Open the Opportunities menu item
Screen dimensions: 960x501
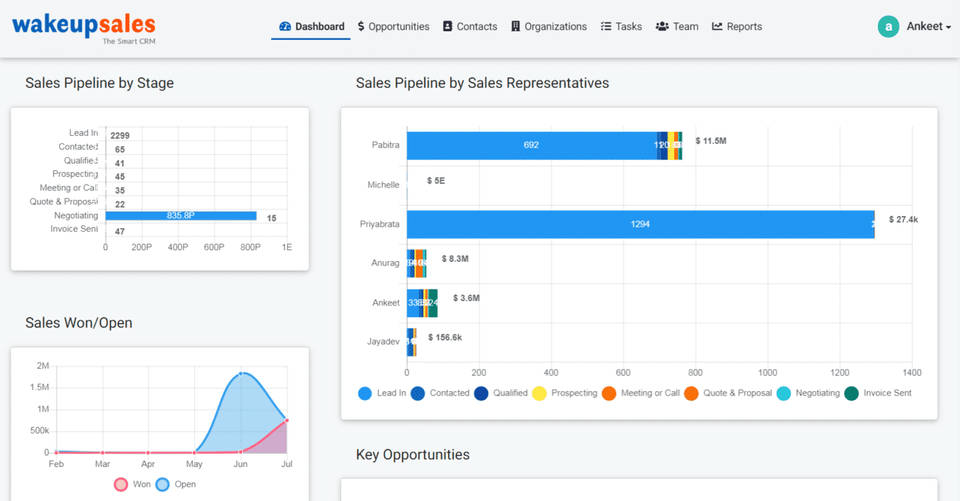[x=399, y=27]
